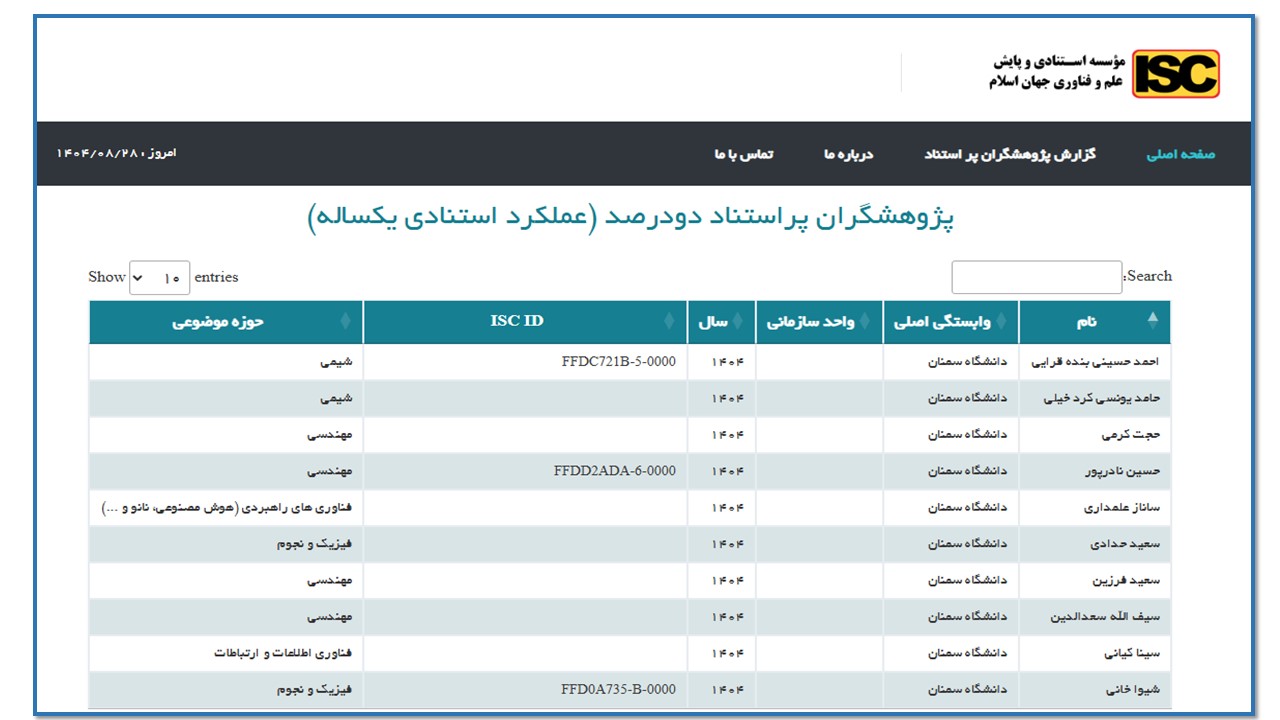The image size is (1280, 720).
Task: Click ISC ID FFDC721B-5-0000
Action: tap(618, 362)
